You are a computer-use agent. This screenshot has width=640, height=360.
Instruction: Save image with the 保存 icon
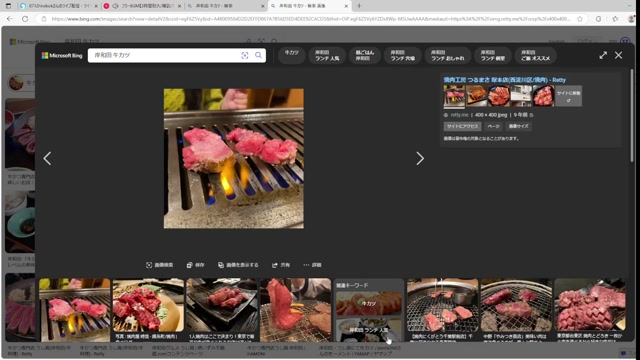[x=196, y=265]
